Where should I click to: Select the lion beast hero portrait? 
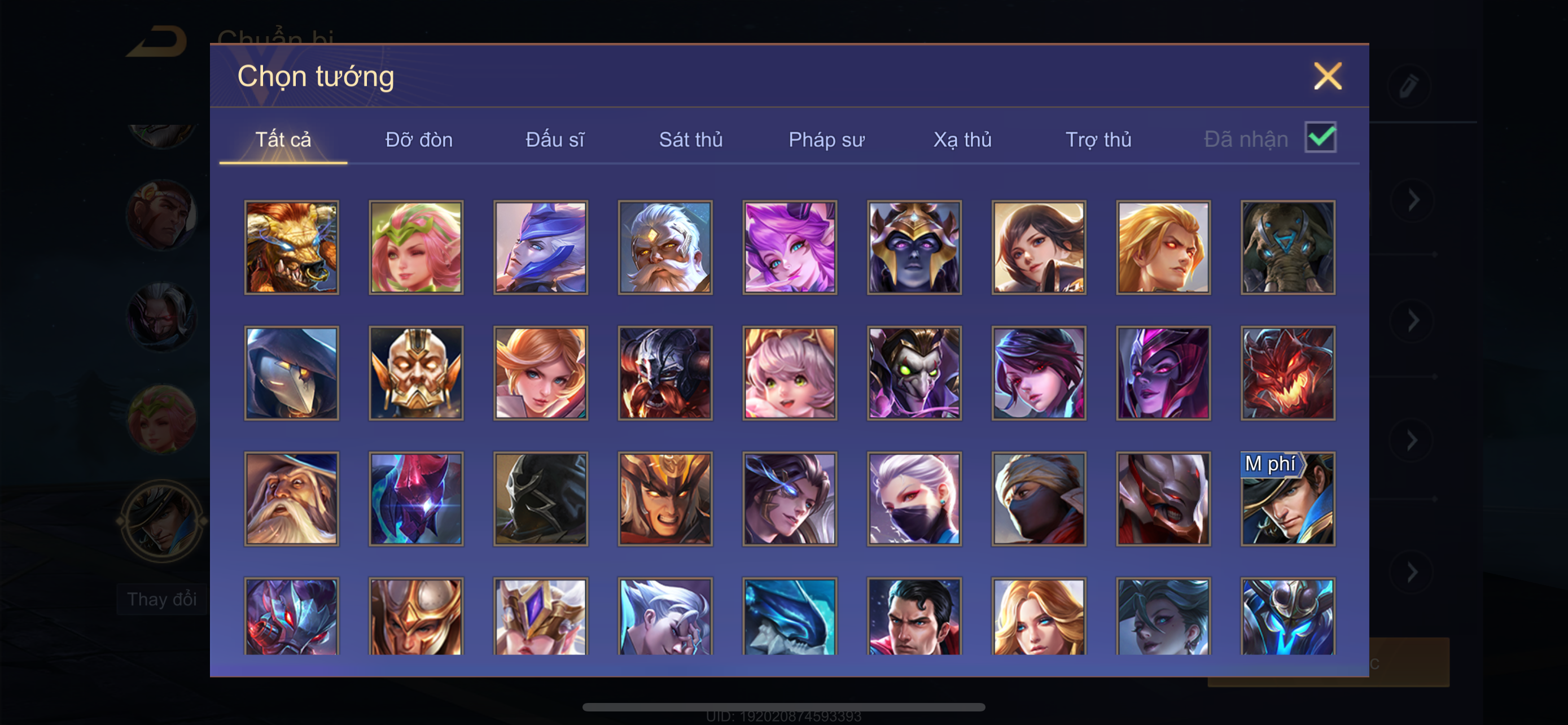[x=292, y=247]
